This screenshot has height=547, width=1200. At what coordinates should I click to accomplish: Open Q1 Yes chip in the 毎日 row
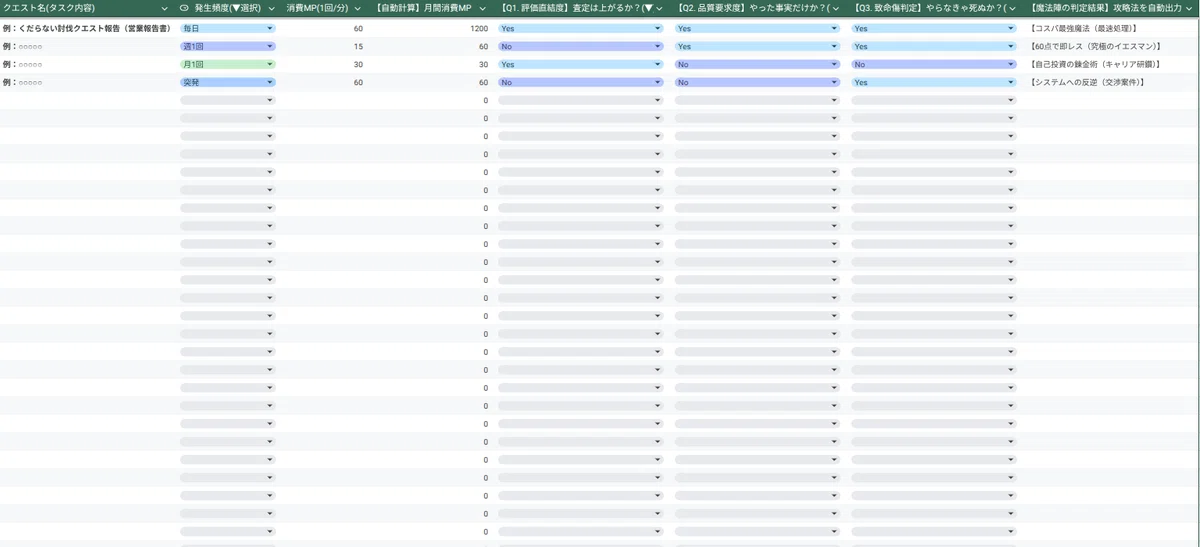[580, 28]
